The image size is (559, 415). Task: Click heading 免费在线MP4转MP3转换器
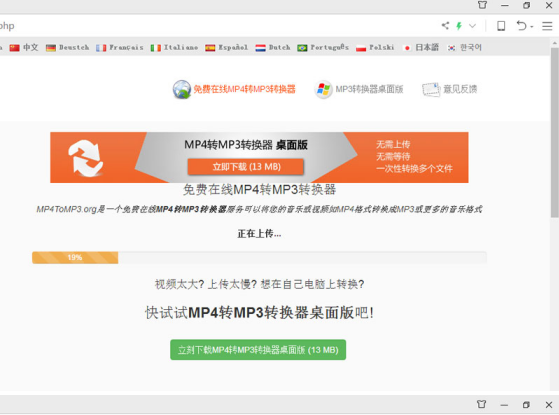(259, 190)
